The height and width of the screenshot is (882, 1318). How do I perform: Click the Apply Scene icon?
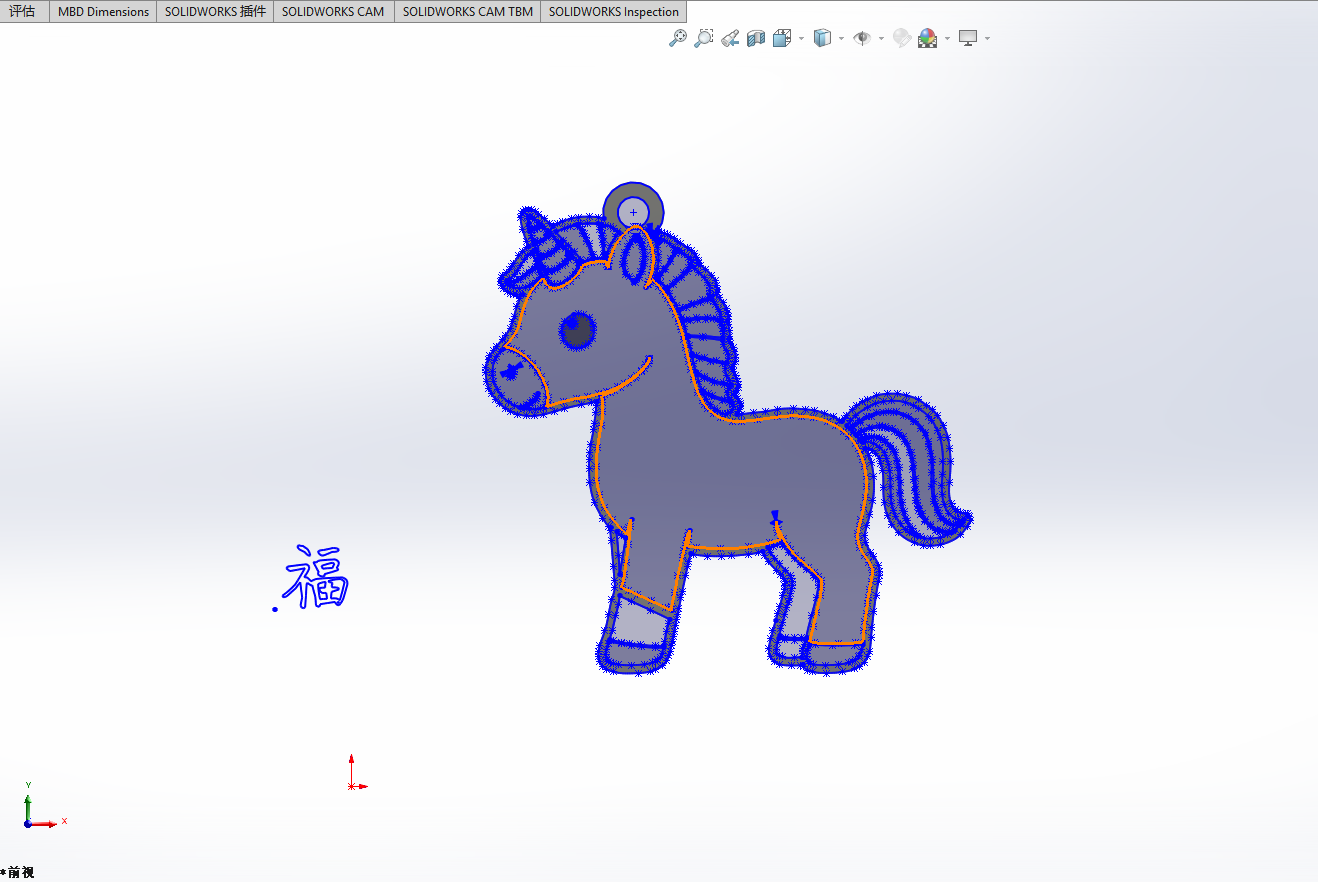click(928, 38)
